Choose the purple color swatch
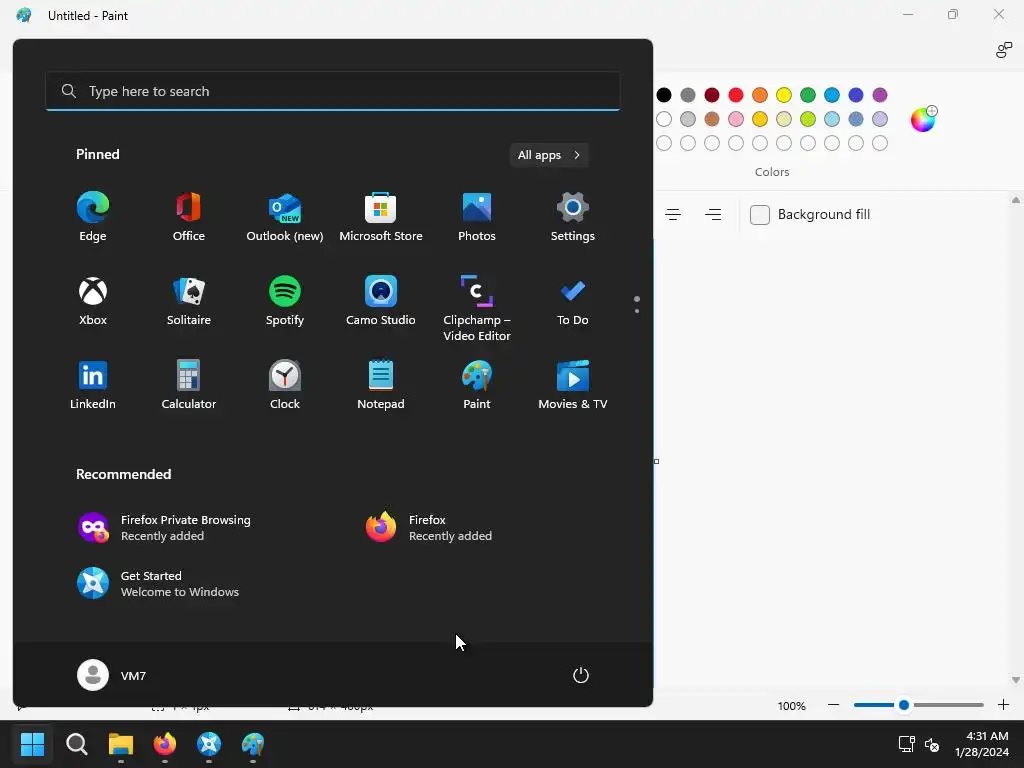This screenshot has height=768, width=1024. (x=880, y=95)
